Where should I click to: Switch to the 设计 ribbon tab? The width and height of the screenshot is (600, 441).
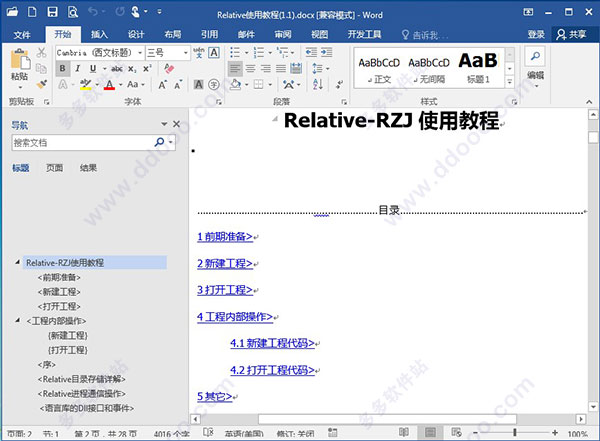pyautogui.click(x=136, y=35)
